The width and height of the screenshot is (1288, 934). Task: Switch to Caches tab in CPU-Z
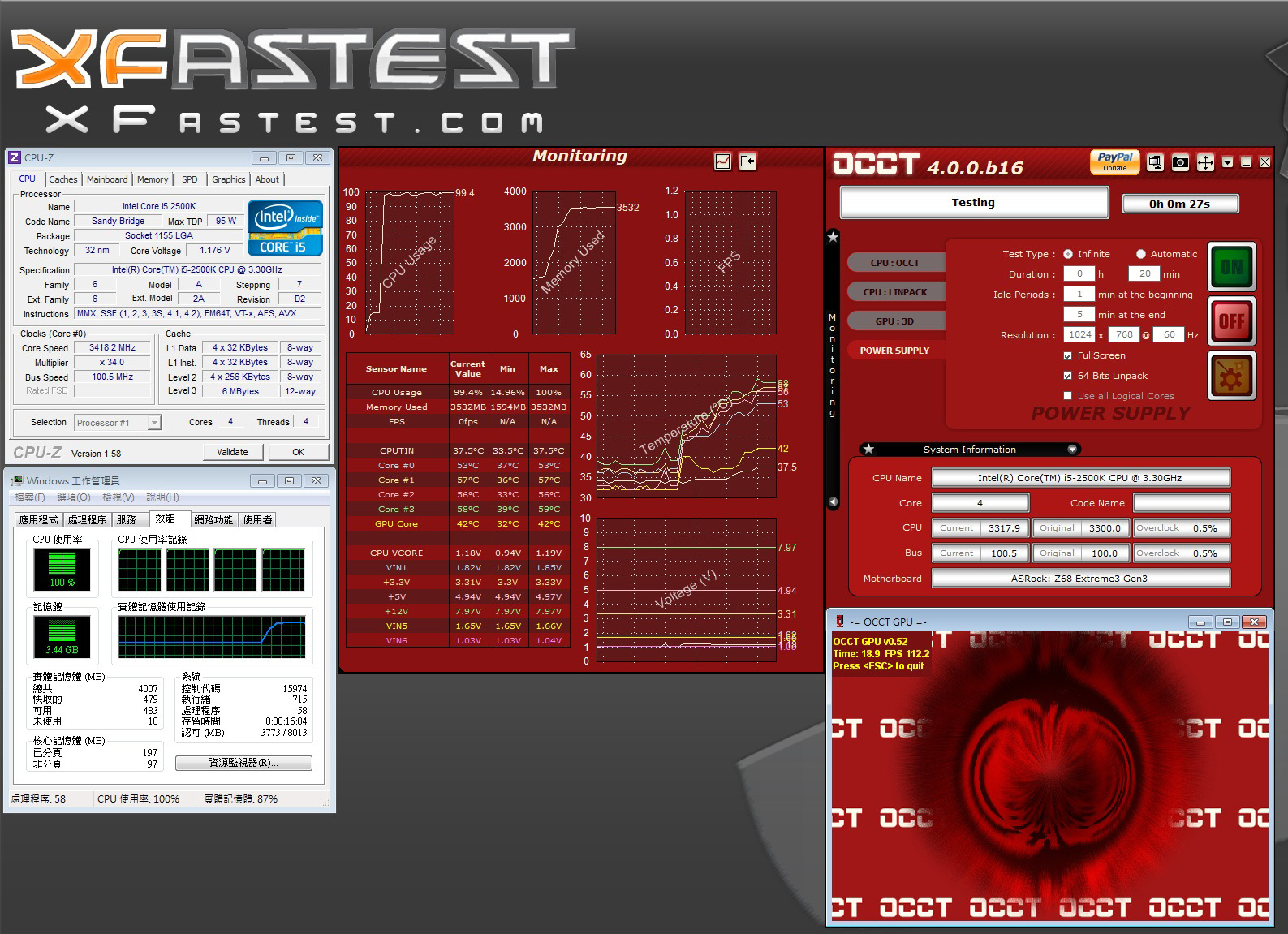click(x=62, y=179)
